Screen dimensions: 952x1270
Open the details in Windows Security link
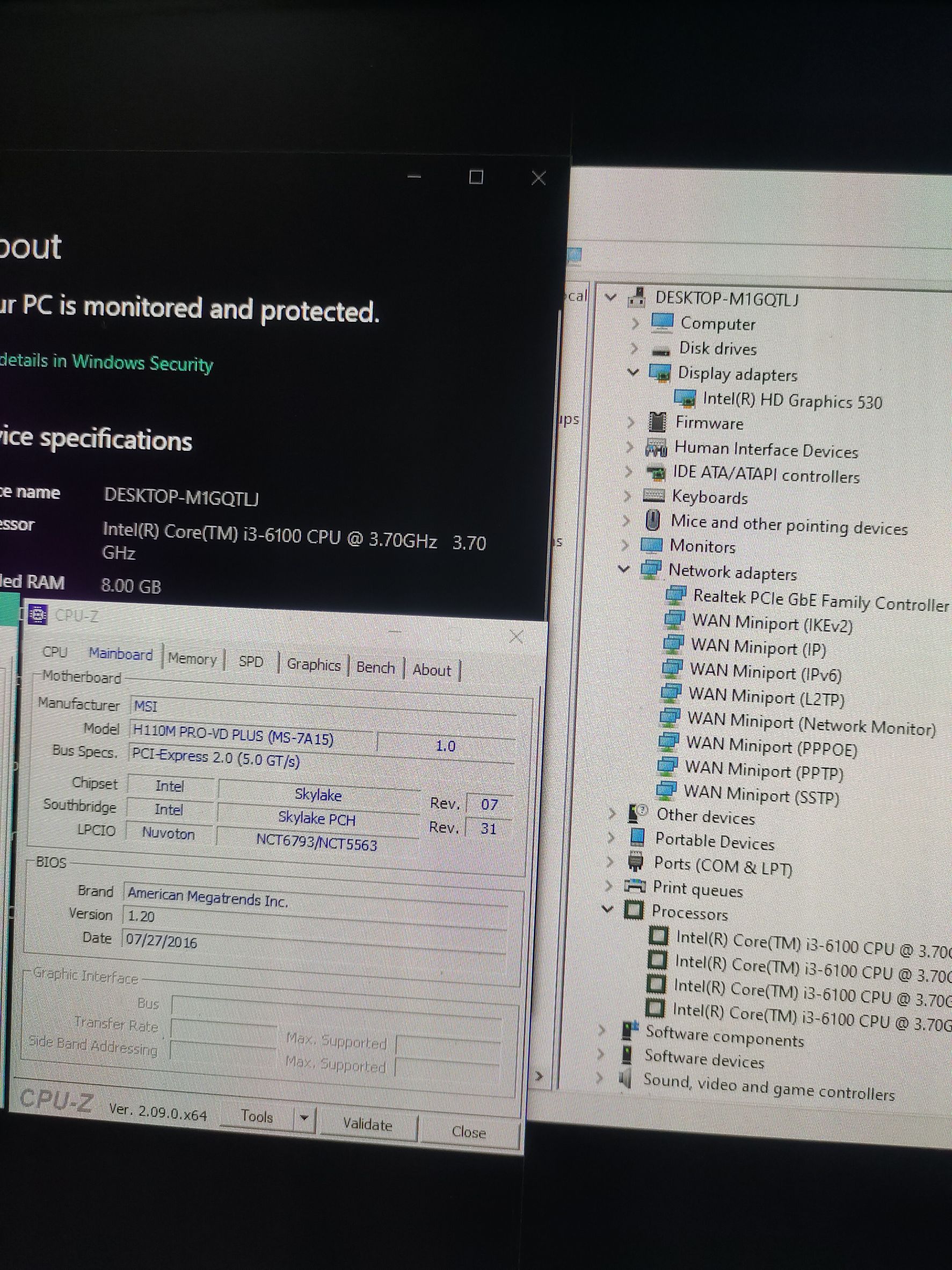coord(106,362)
